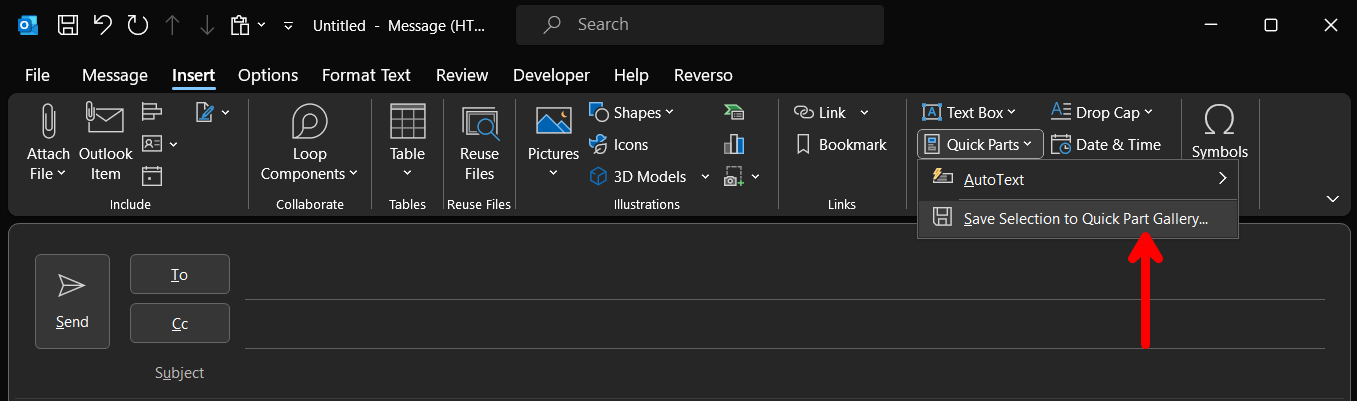Open the Message tab
This screenshot has height=401, width=1357.
point(114,75)
